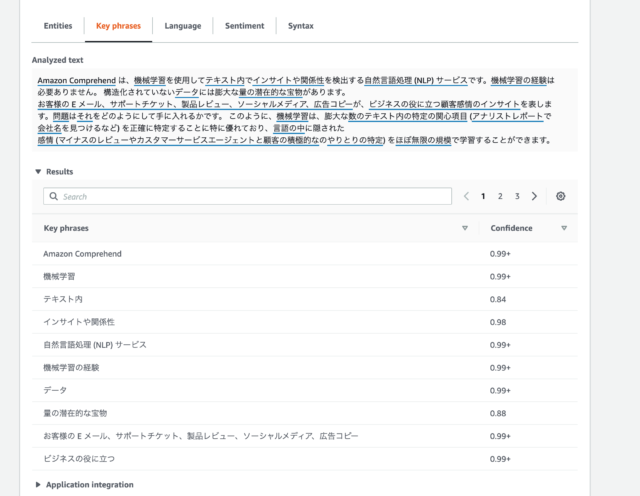Collapse the Results section
The width and height of the screenshot is (640, 496).
(38, 172)
